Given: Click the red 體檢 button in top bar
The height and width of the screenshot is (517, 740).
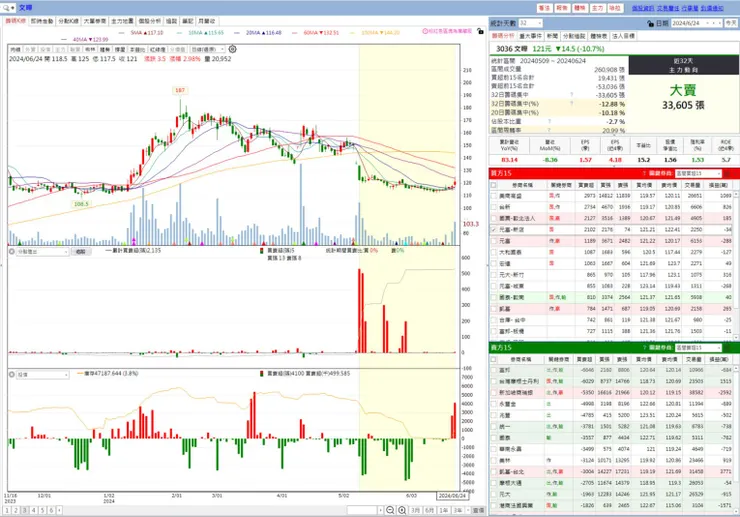Looking at the screenshot, I should coord(580,8).
